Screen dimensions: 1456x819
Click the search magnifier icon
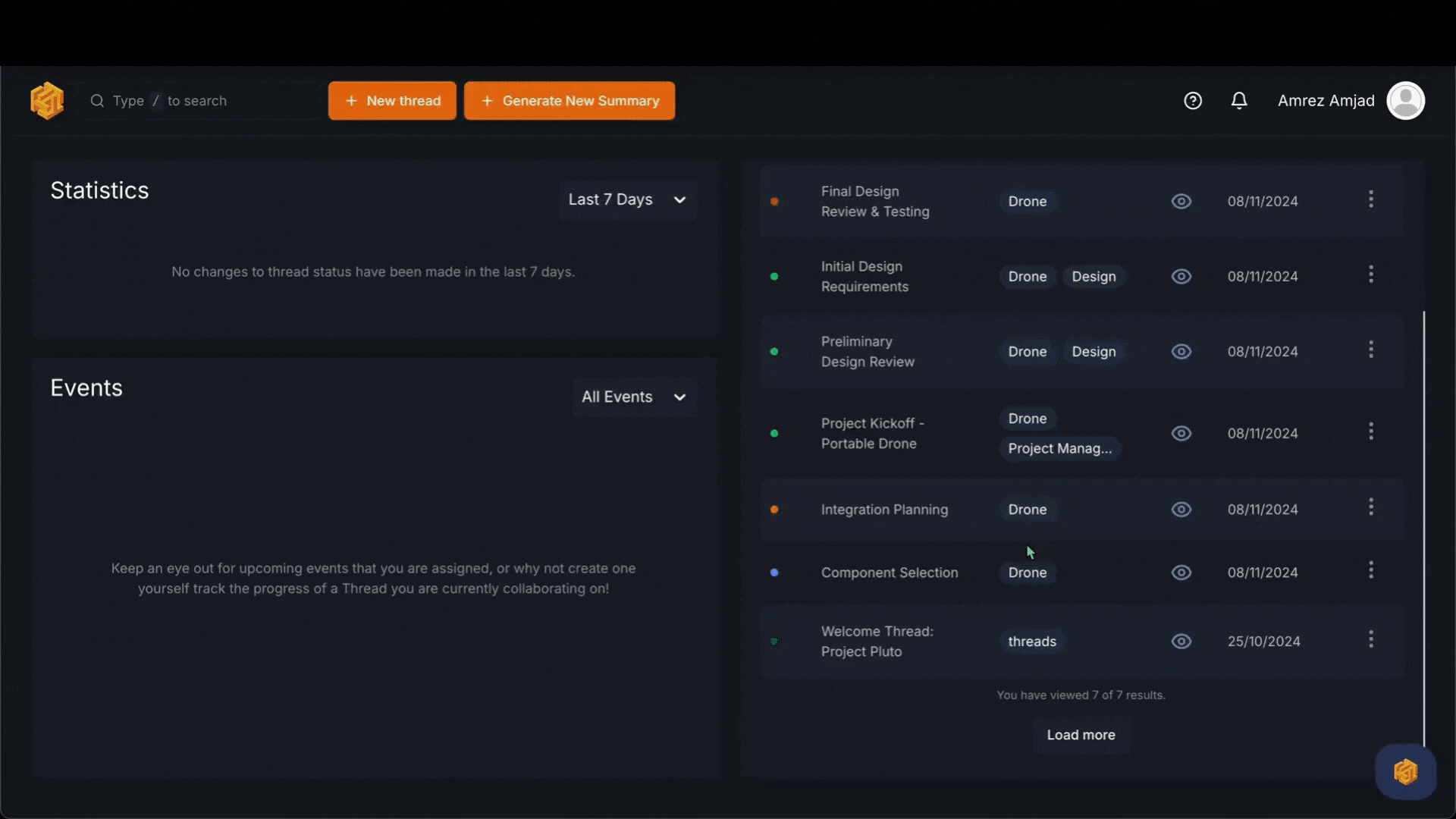(97, 100)
